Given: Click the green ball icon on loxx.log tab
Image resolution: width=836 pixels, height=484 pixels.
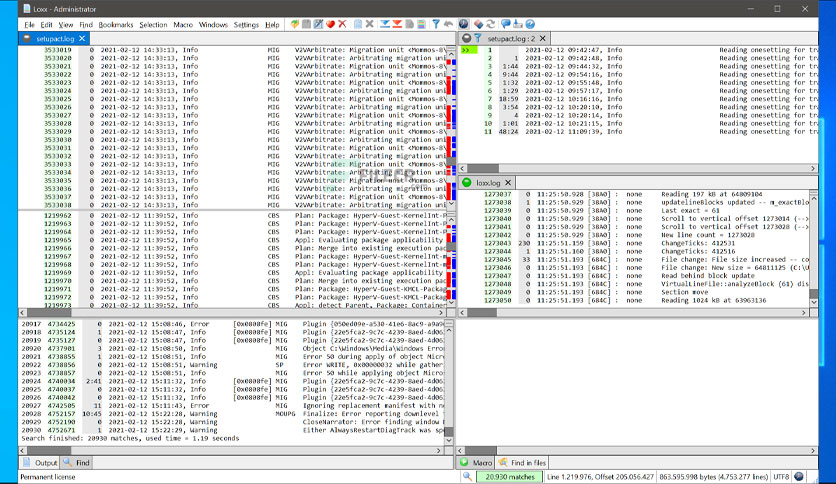Looking at the screenshot, I should point(467,182).
